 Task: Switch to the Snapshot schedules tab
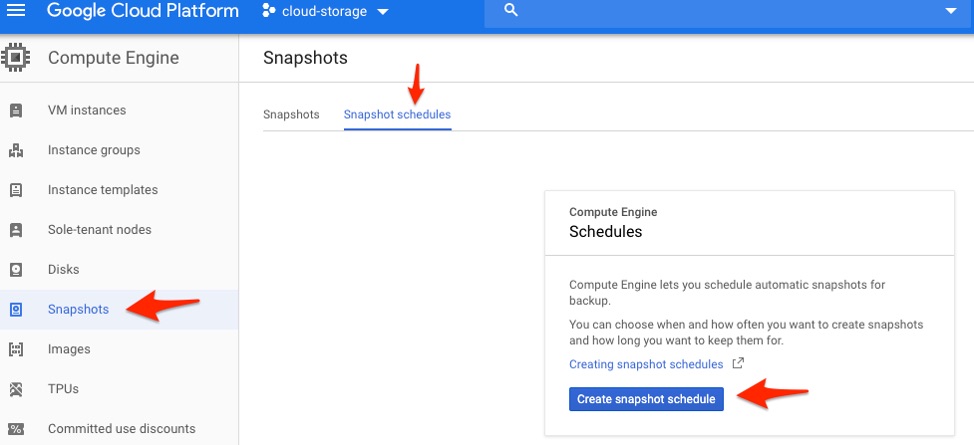pyautogui.click(x=397, y=115)
